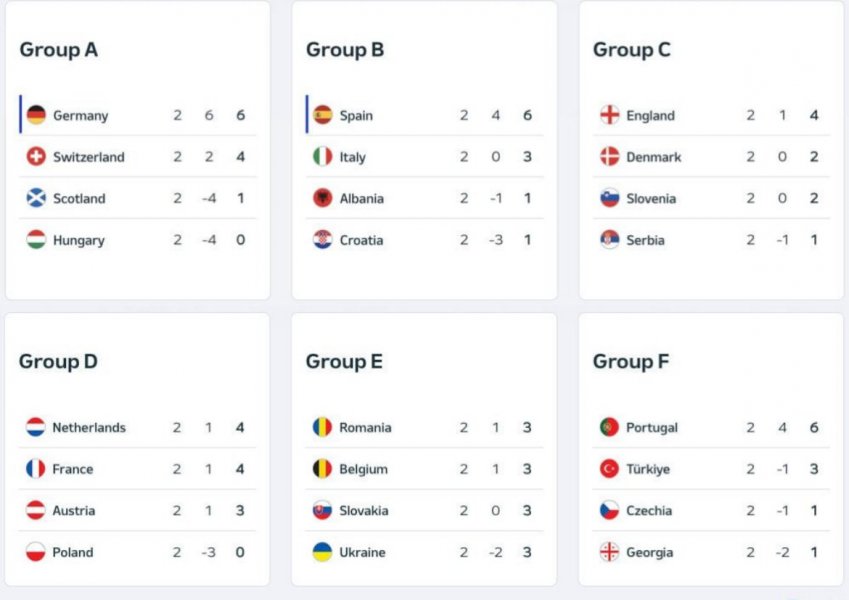Click the England flag icon

[x=609, y=115]
